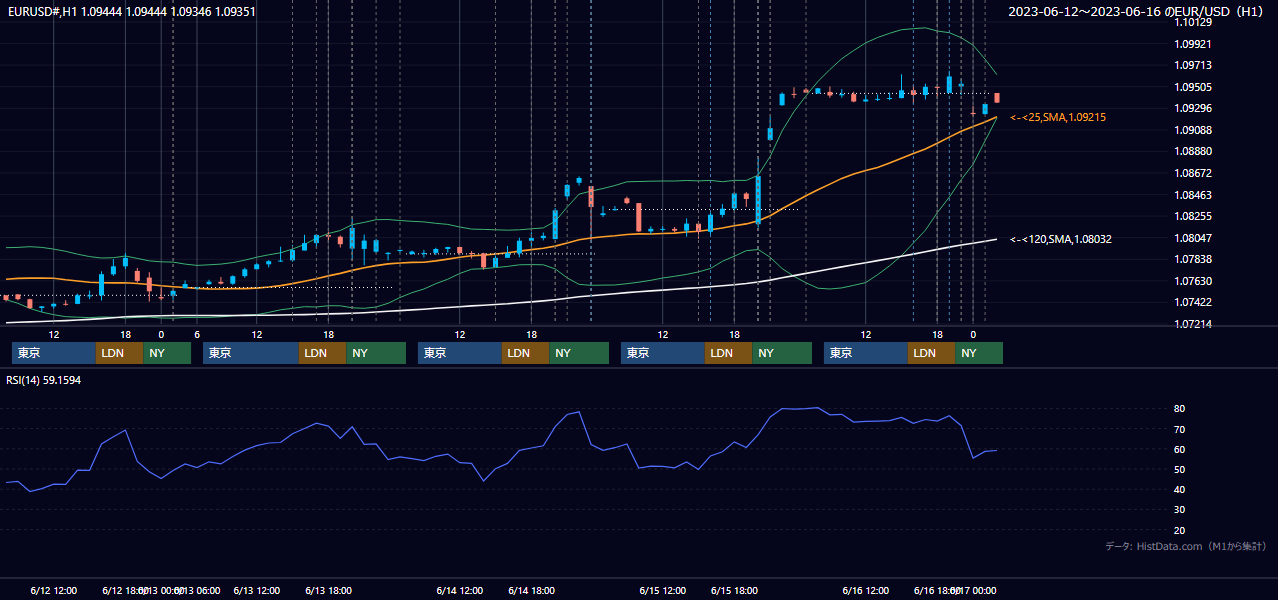Click the 1.09505 price axis label
The image size is (1278, 600).
pos(1194,87)
